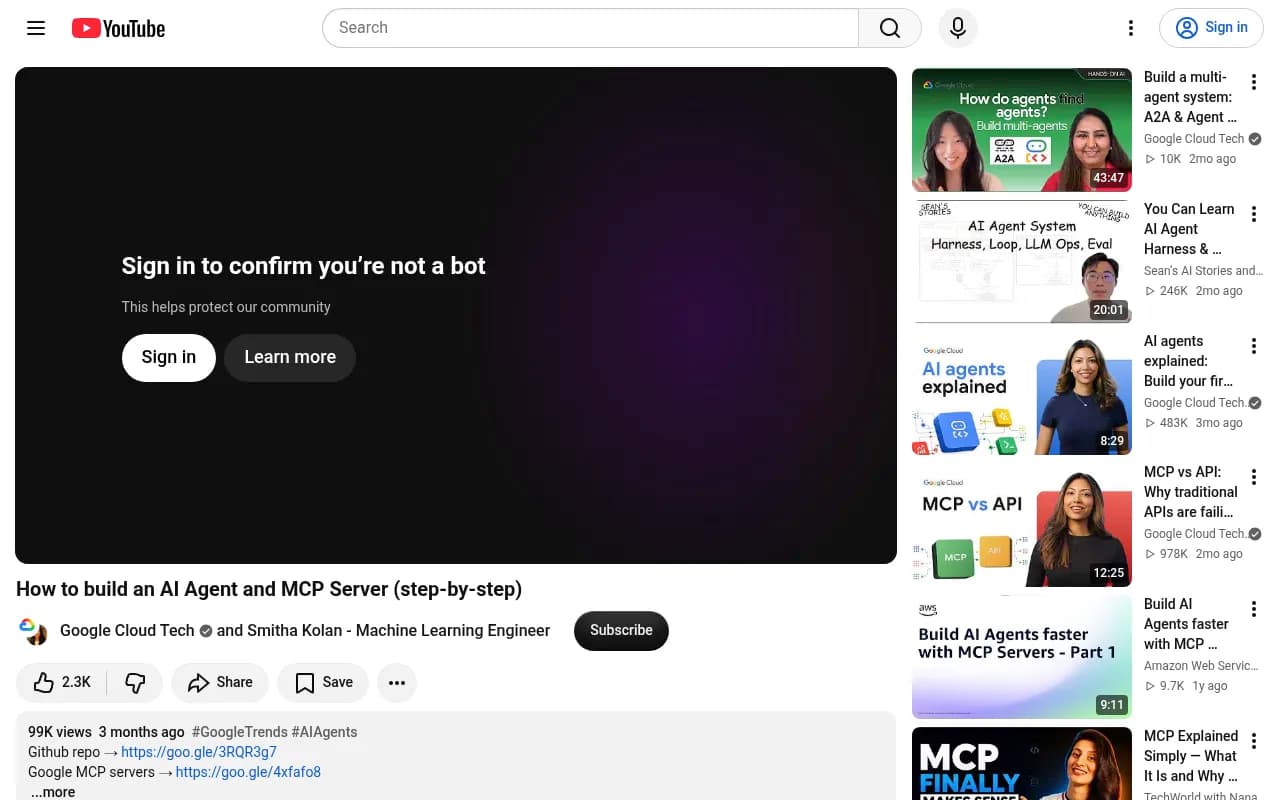The image size is (1280, 800).
Task: Share the video
Action: [x=220, y=682]
